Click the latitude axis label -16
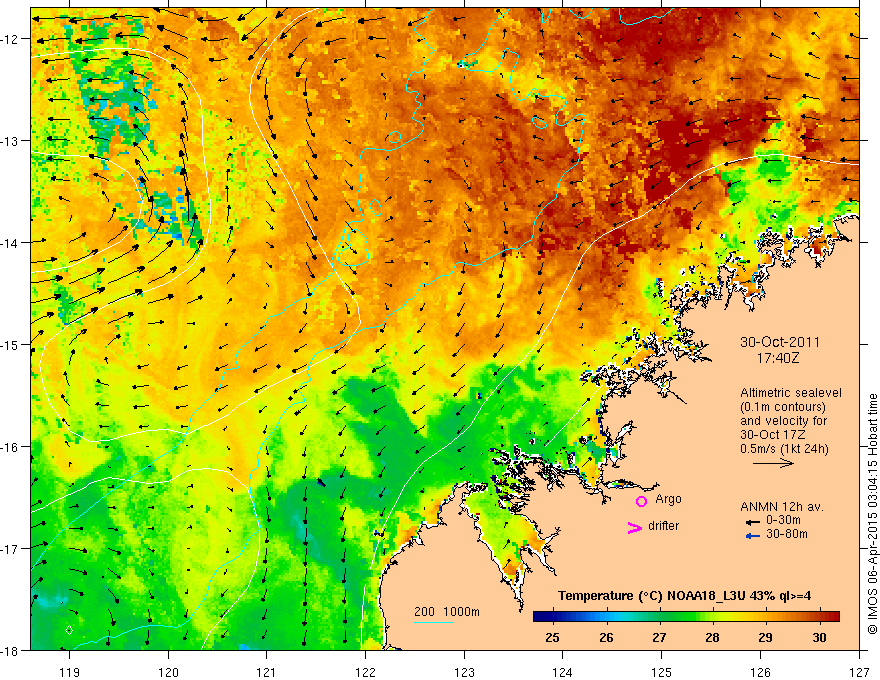Screen dimensions: 880x680 [10, 447]
